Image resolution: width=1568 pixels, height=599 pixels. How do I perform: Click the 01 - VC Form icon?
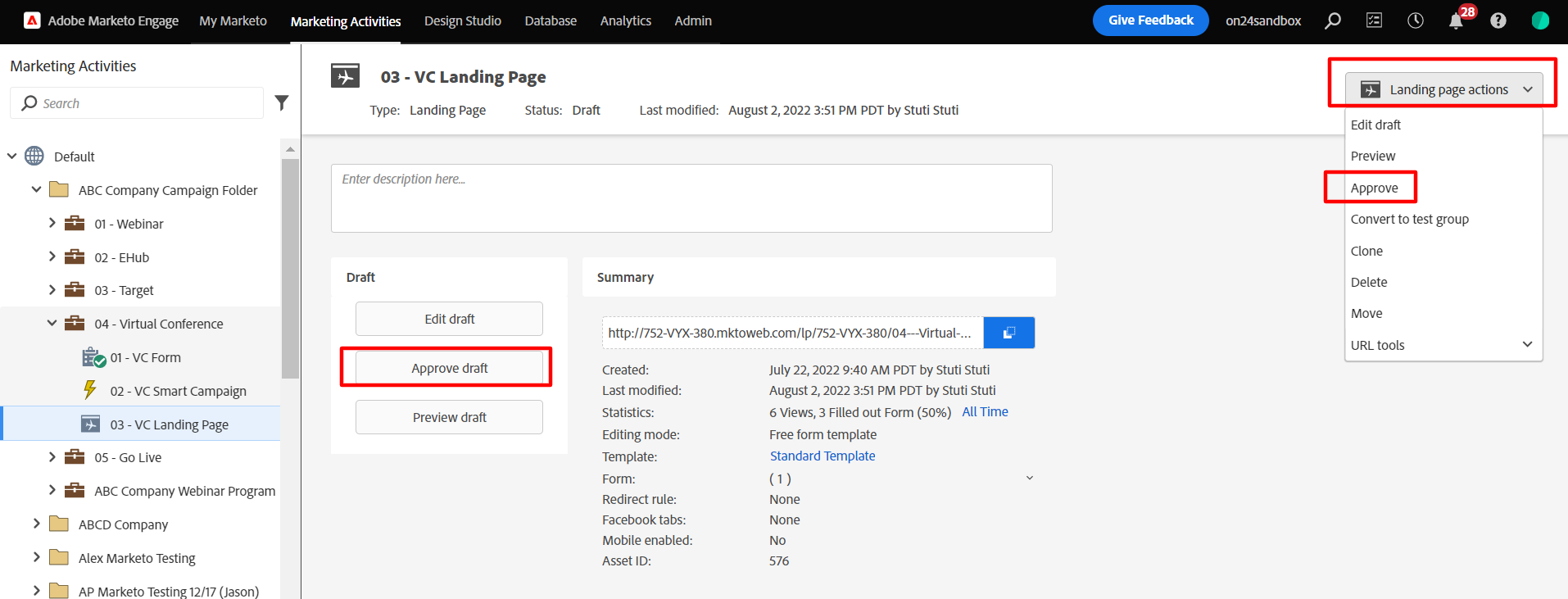click(x=93, y=357)
